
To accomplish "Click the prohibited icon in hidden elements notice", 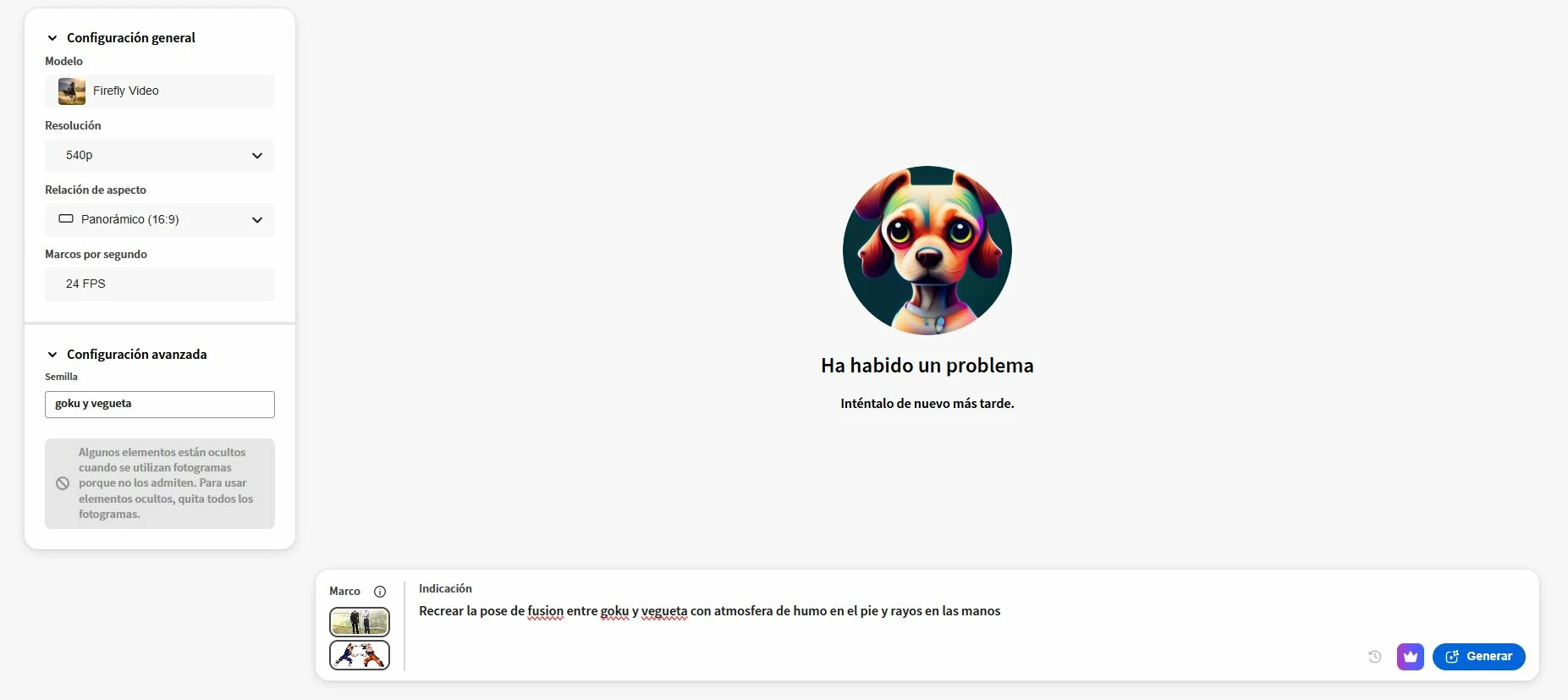I will pyautogui.click(x=63, y=484).
